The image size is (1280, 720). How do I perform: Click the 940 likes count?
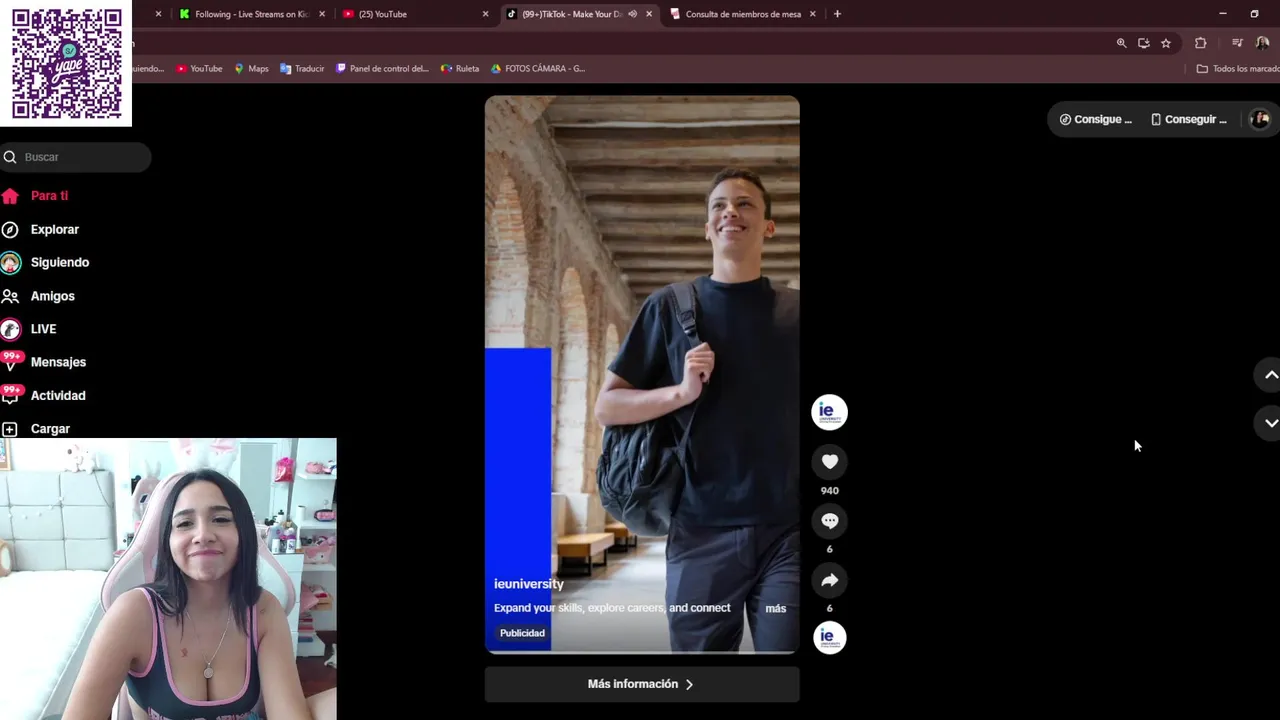[x=829, y=491]
